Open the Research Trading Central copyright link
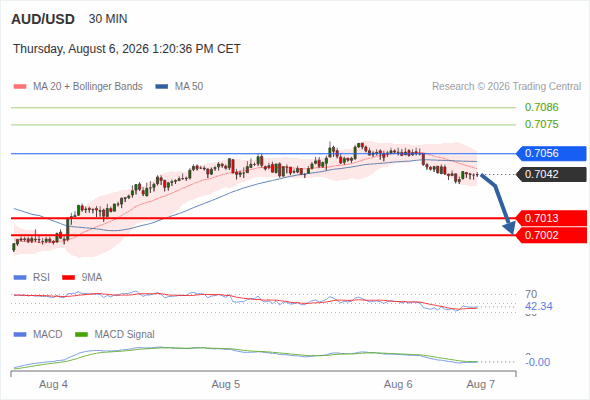The height and width of the screenshot is (400, 590). point(506,87)
